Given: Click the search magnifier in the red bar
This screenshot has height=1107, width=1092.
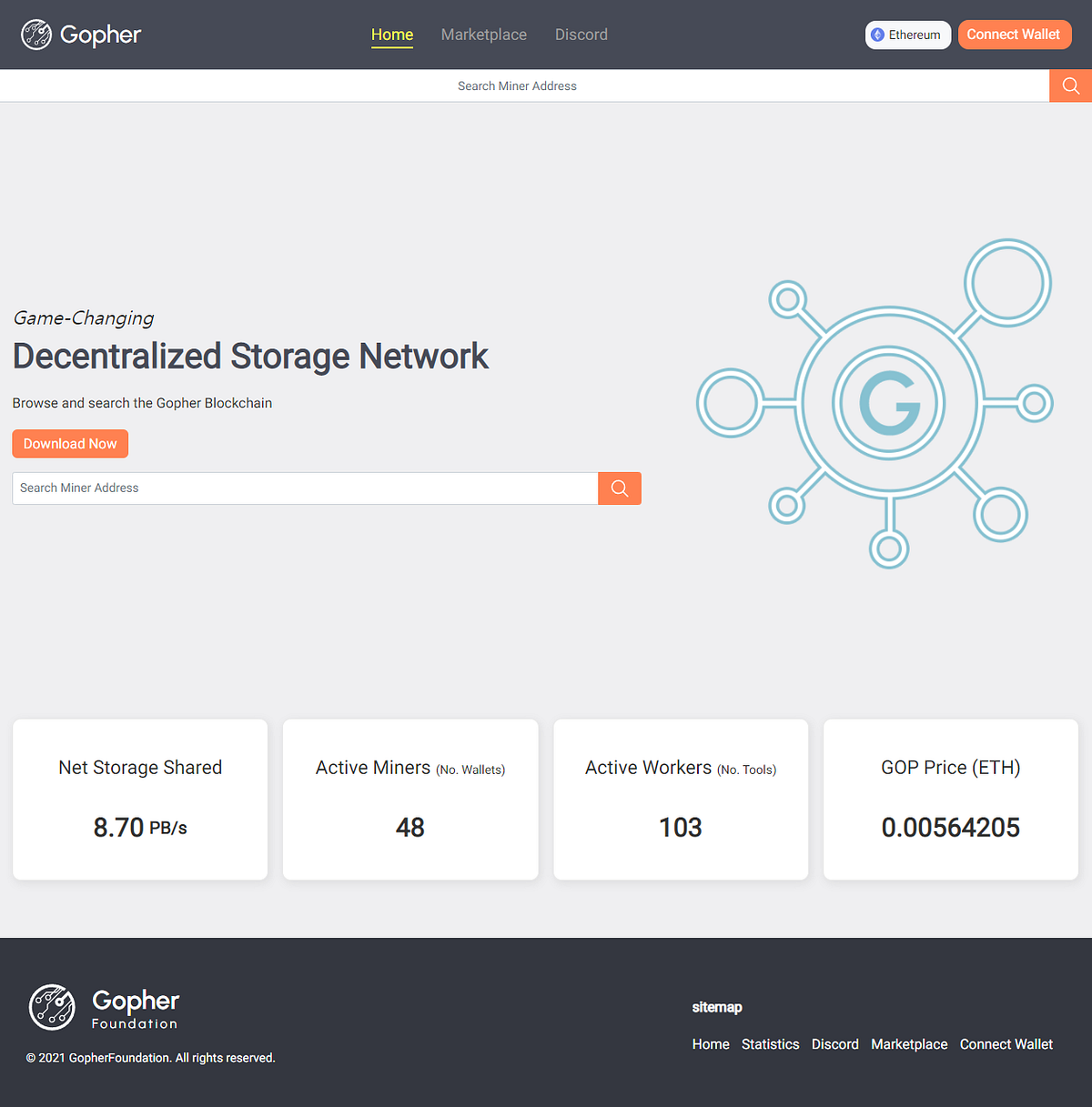Looking at the screenshot, I should [x=1070, y=86].
